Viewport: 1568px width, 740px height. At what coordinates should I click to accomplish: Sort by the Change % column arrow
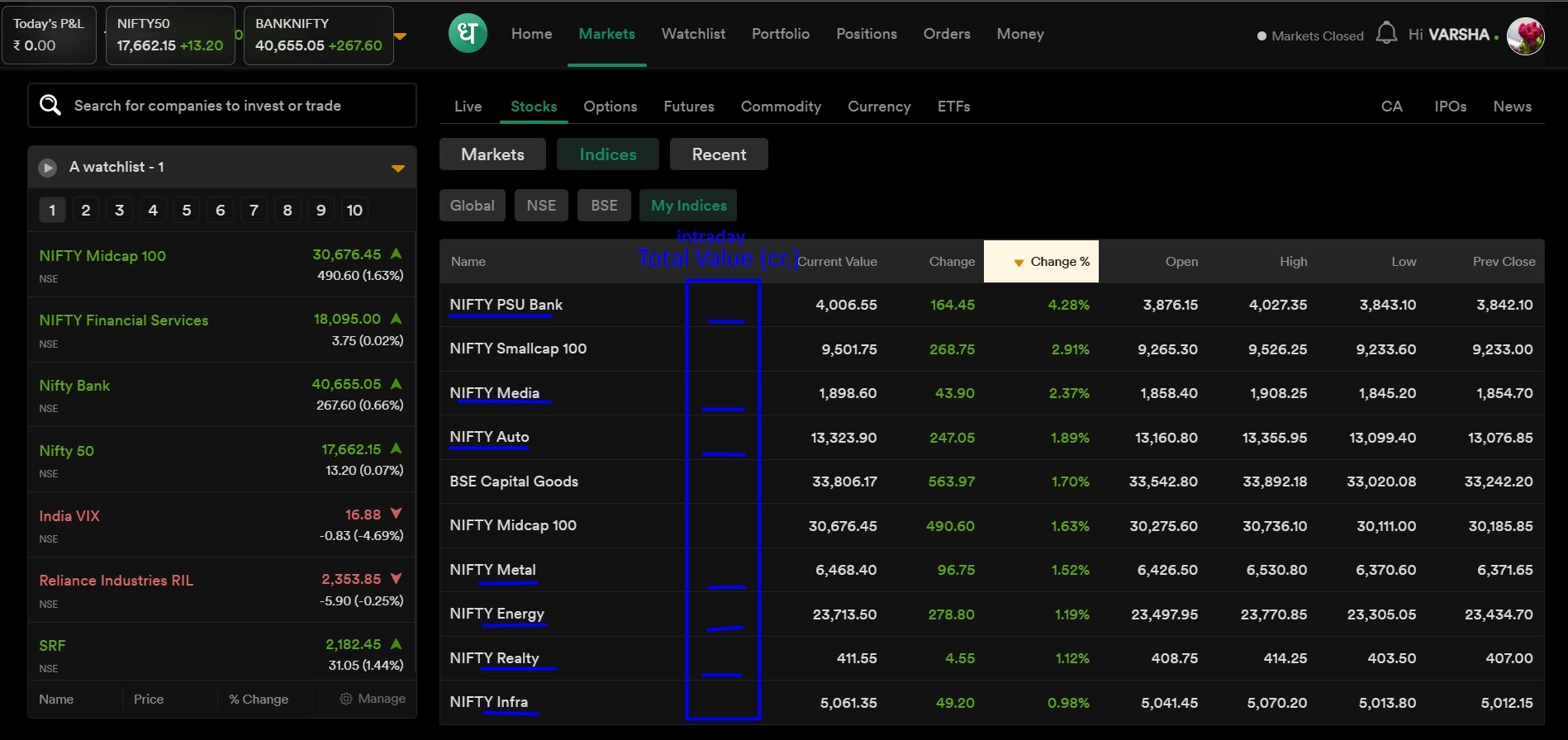tap(1019, 263)
